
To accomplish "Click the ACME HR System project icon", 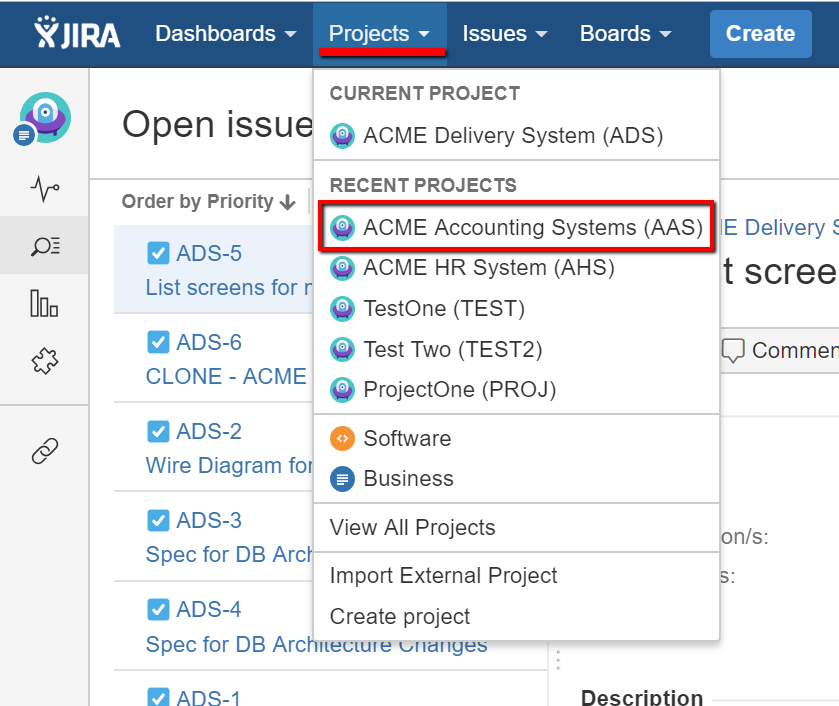I will 342,268.
